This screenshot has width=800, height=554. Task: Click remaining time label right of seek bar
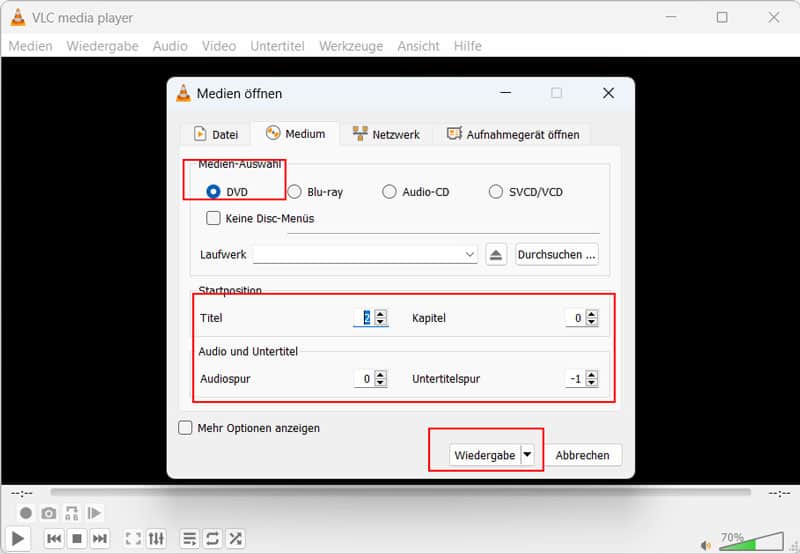pos(780,493)
